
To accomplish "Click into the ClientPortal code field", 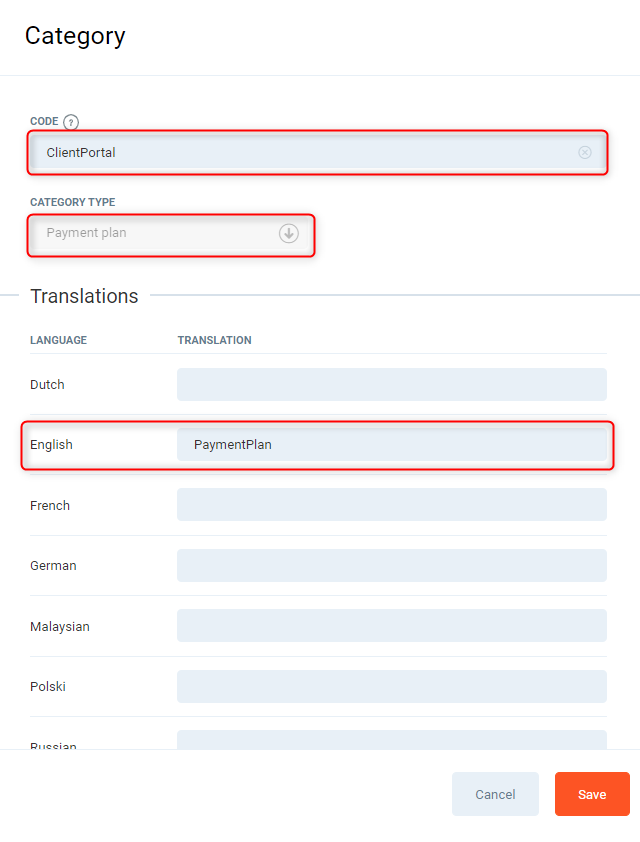I will point(300,153).
